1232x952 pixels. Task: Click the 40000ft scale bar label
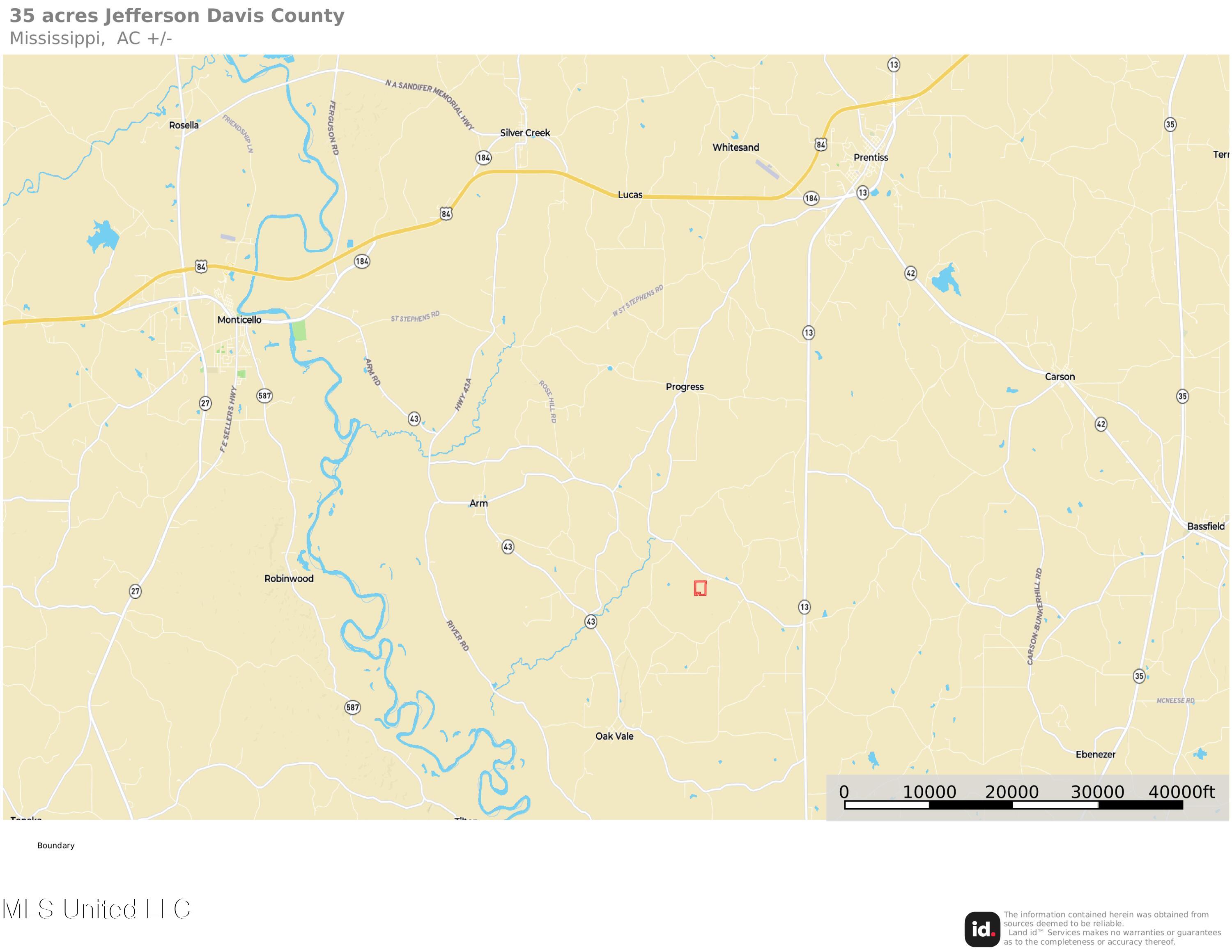coord(1181,792)
